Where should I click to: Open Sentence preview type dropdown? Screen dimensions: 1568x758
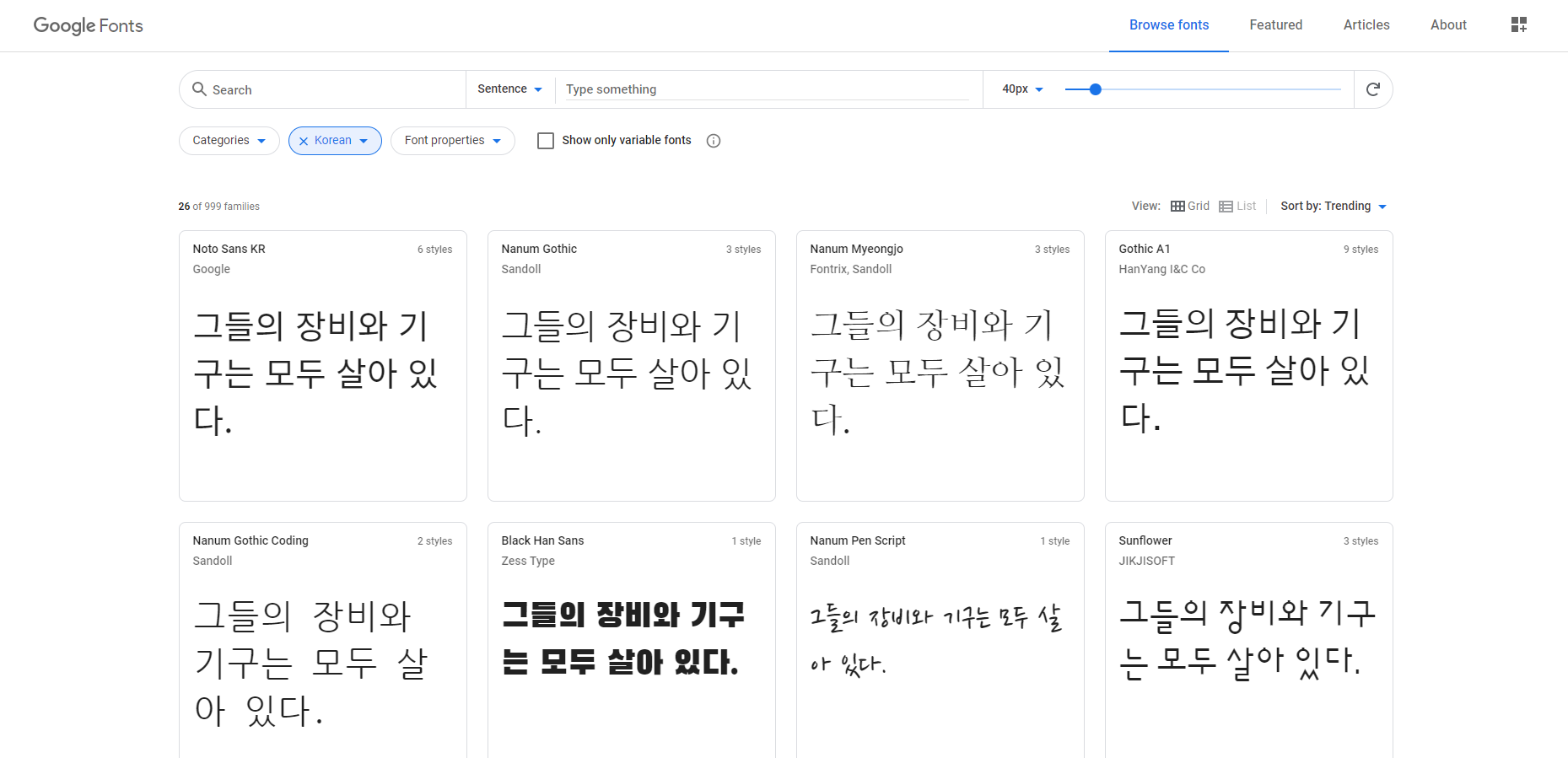pyautogui.click(x=509, y=89)
